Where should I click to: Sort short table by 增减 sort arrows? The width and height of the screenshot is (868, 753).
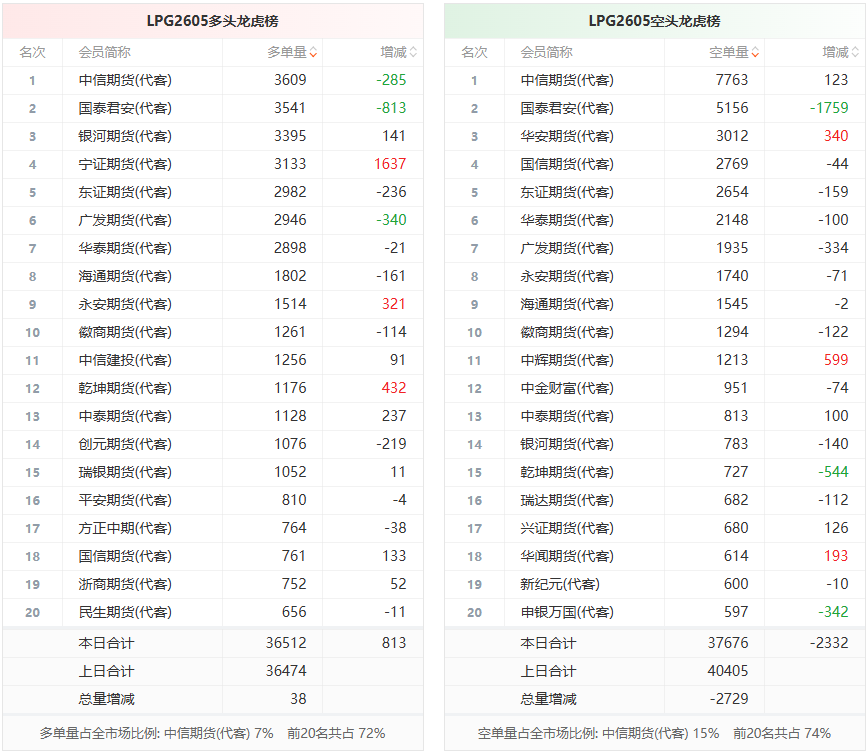click(855, 53)
